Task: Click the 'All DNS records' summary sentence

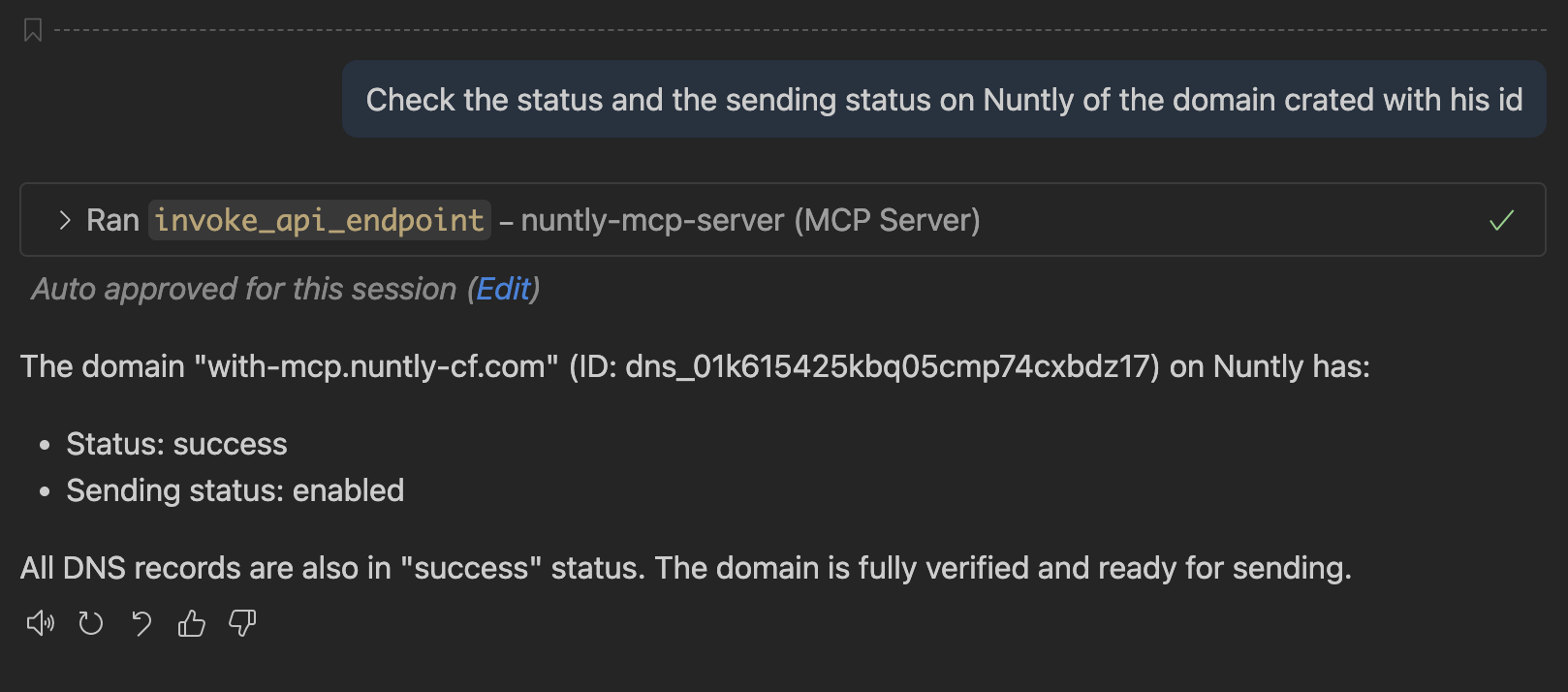Action: 685,568
